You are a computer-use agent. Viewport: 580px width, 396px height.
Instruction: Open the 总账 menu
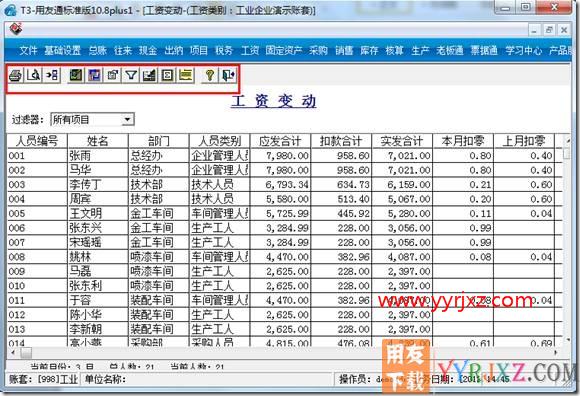(x=98, y=50)
